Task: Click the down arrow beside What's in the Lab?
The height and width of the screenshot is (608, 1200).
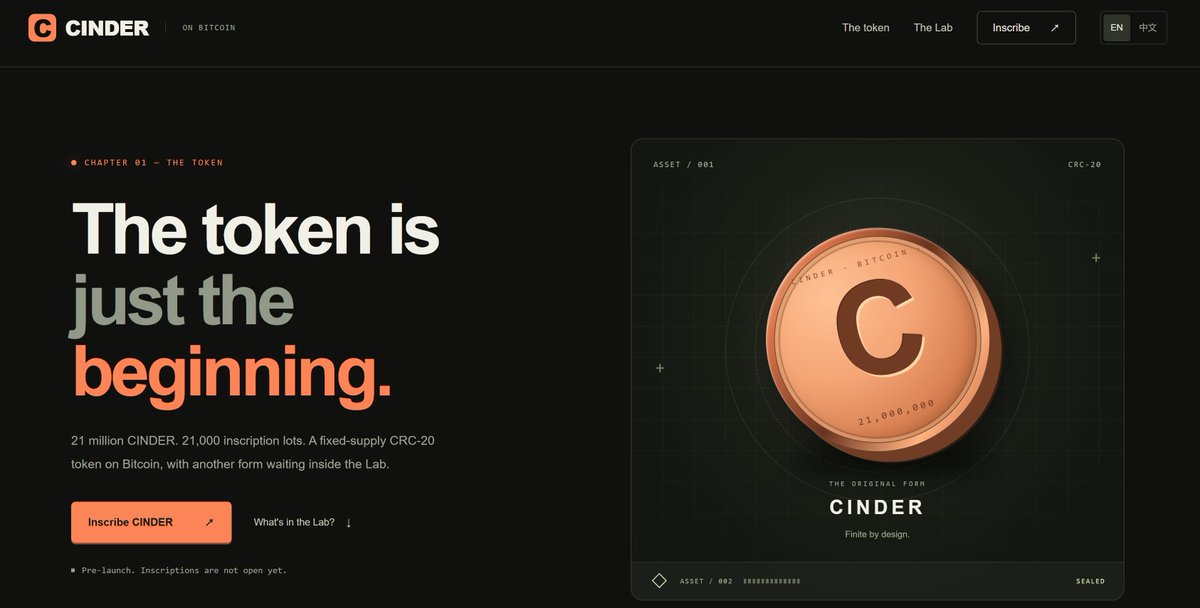Action: (x=348, y=523)
